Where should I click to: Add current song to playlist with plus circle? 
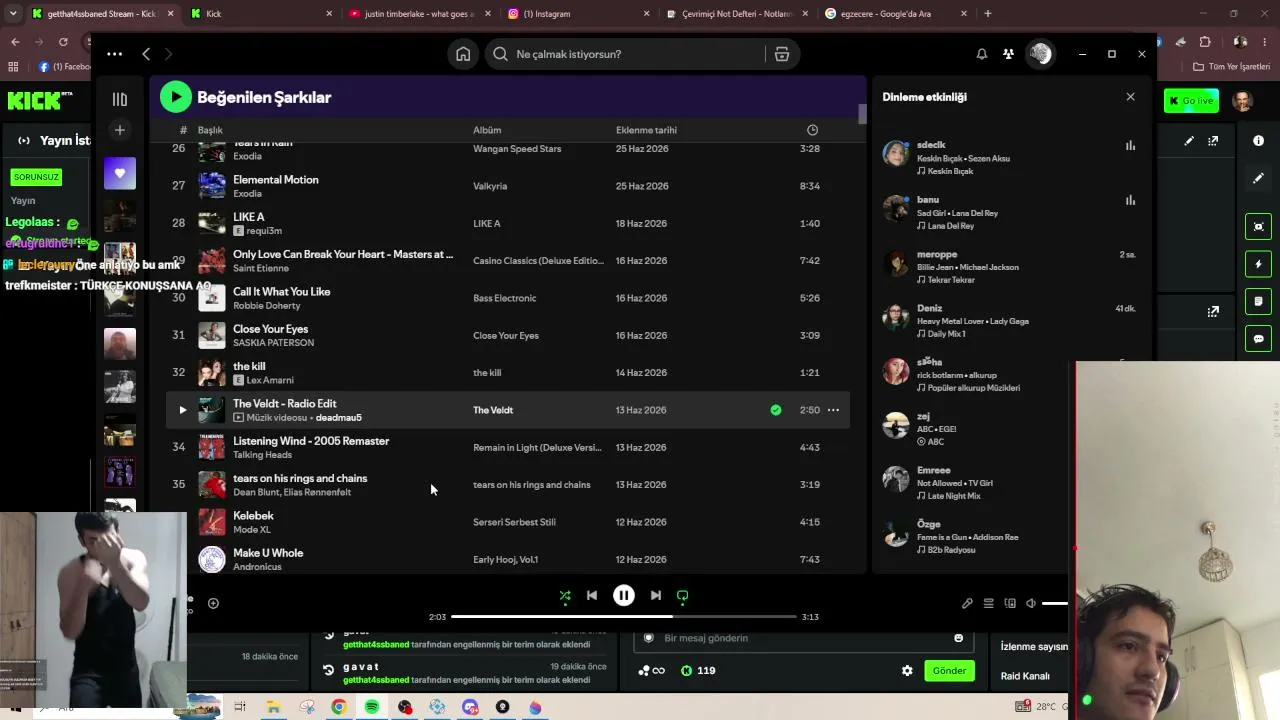click(x=213, y=603)
